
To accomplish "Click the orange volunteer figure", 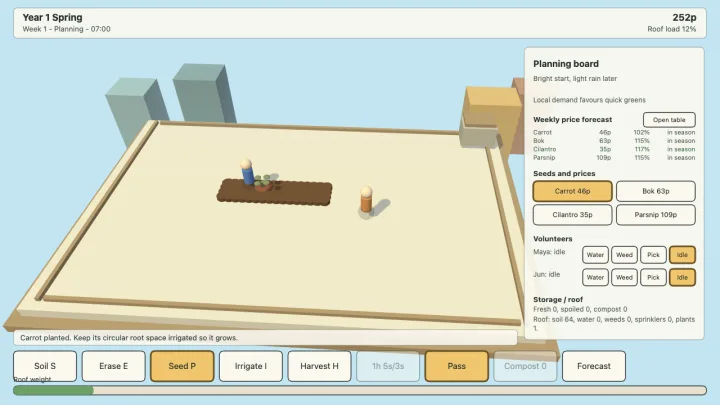I will (366, 200).
